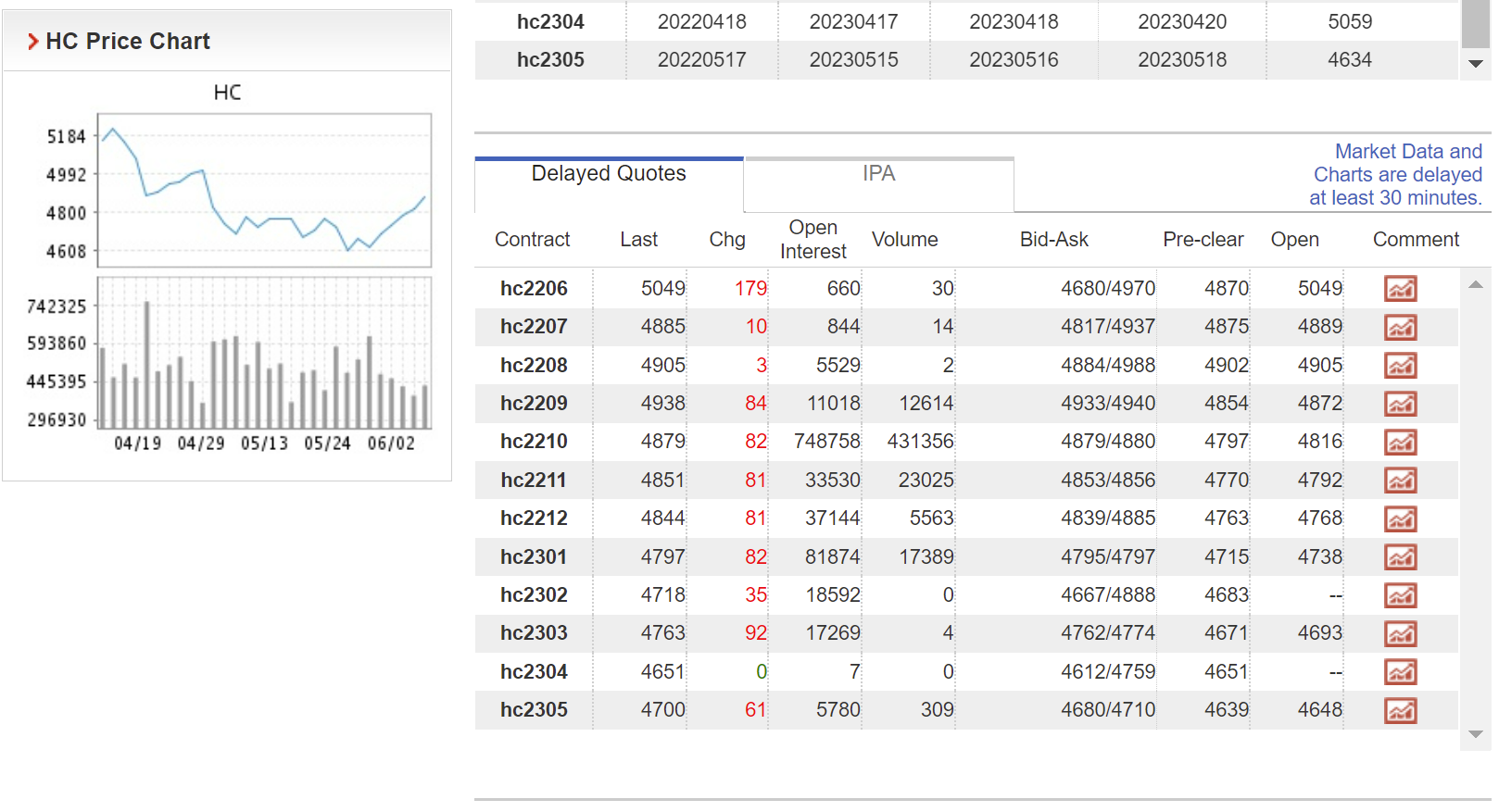The image size is (1499, 812).
Task: Open hc2301 comment chart icon
Action: point(1400,557)
